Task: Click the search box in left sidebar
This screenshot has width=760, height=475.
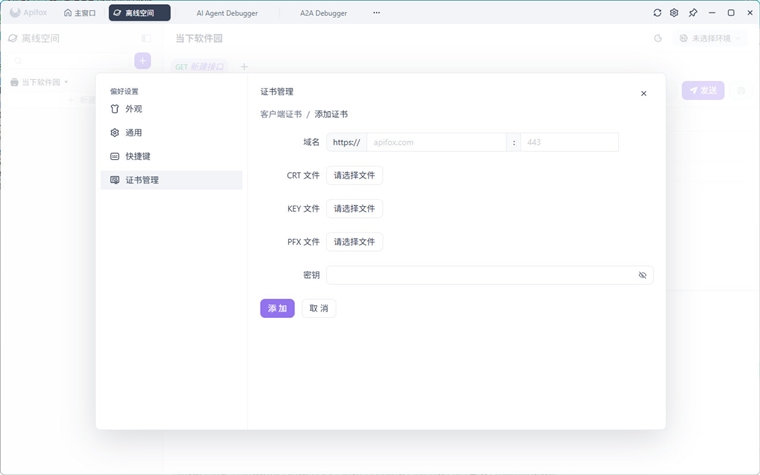Action: [69, 61]
